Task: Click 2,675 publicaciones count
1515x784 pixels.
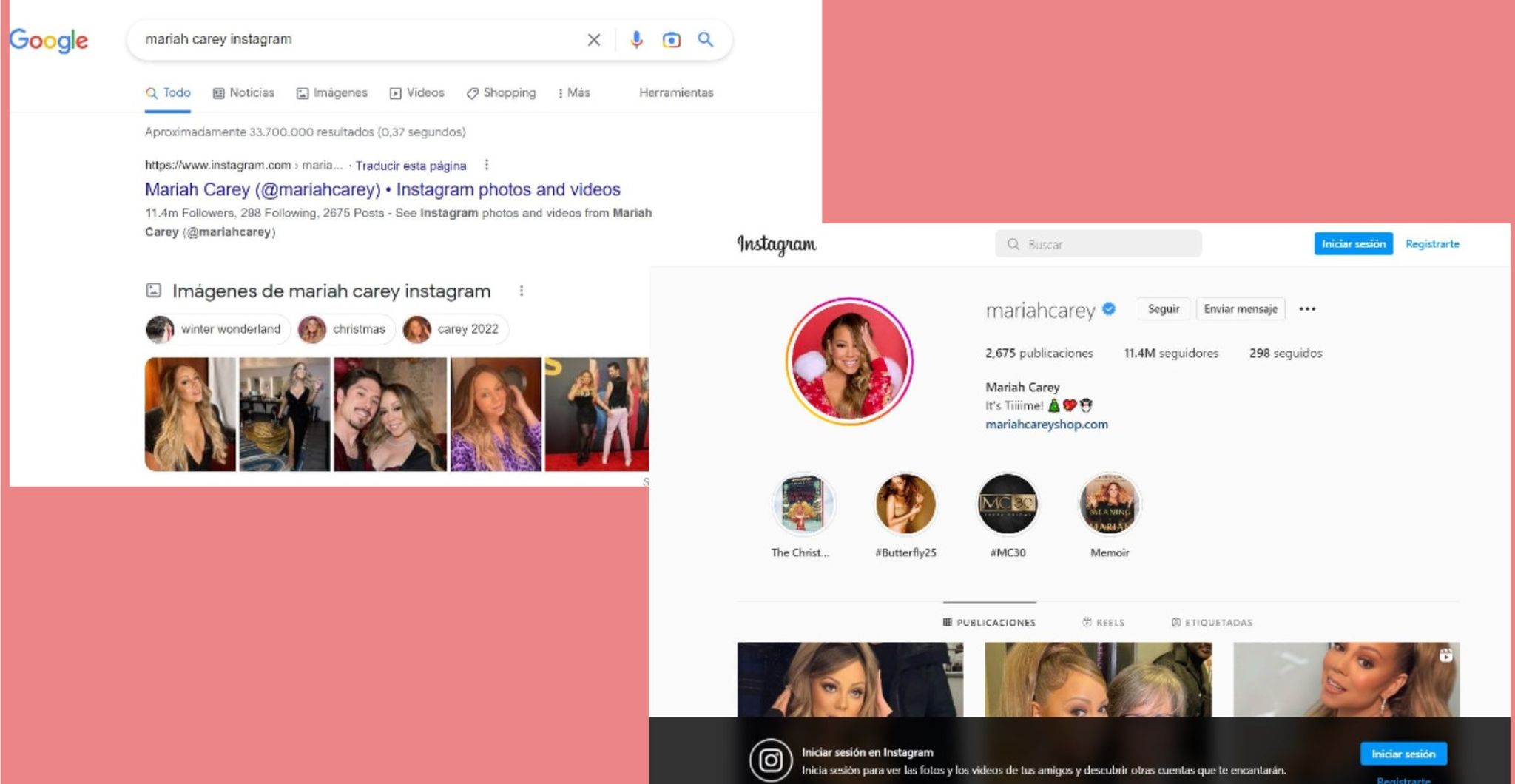Action: coord(1039,354)
